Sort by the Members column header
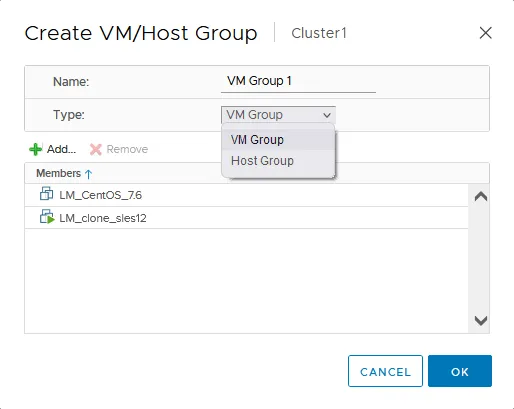Viewport: 514px width, 409px height. (58, 173)
